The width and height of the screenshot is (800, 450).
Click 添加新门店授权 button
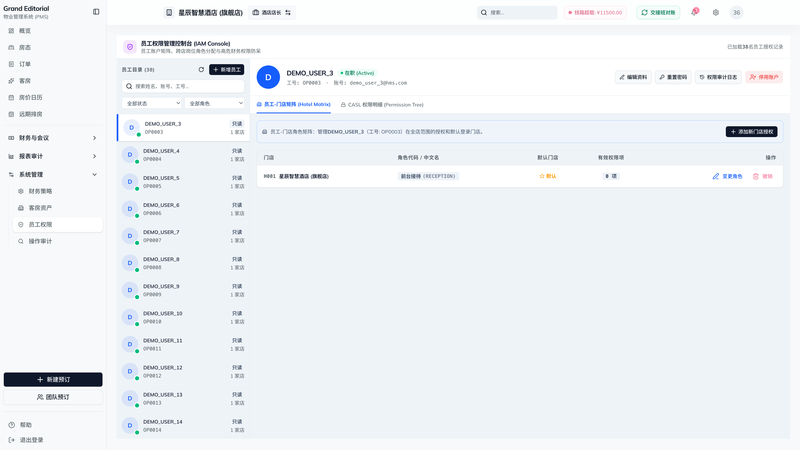[752, 132]
